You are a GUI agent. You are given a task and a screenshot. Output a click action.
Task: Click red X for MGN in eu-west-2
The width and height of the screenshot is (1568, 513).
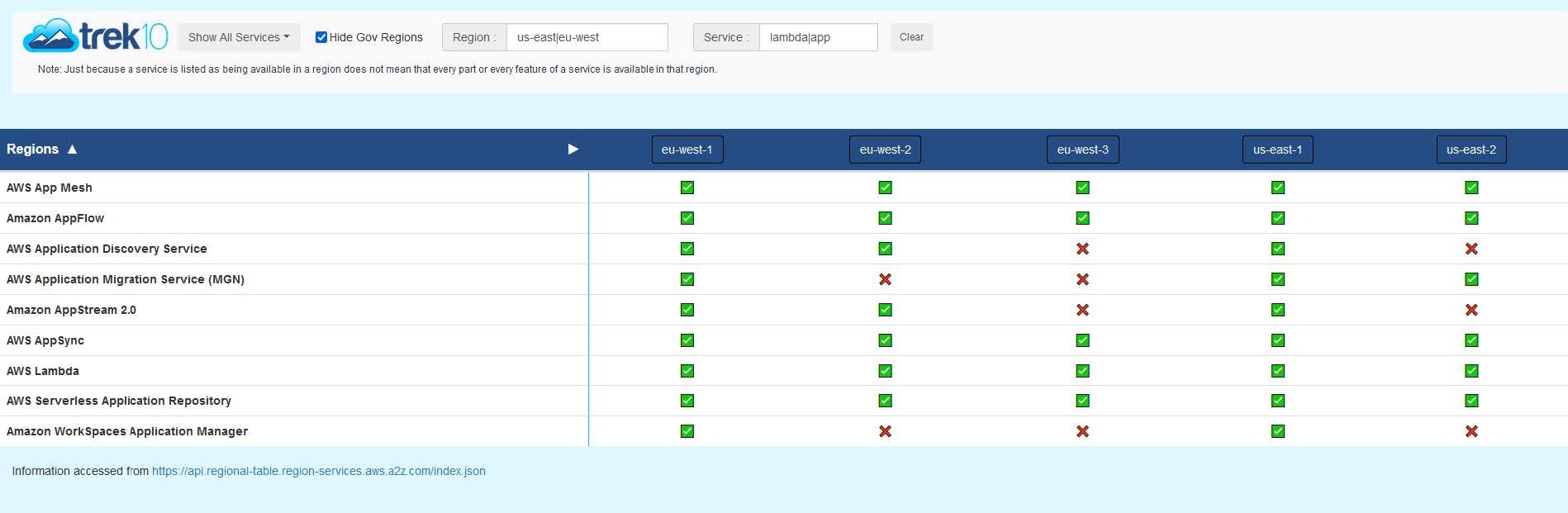click(x=885, y=279)
